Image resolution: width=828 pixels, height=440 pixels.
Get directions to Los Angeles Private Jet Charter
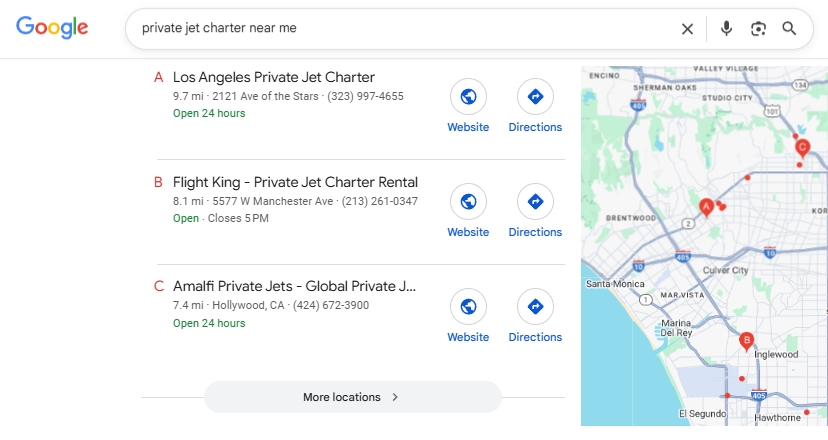[535, 97]
